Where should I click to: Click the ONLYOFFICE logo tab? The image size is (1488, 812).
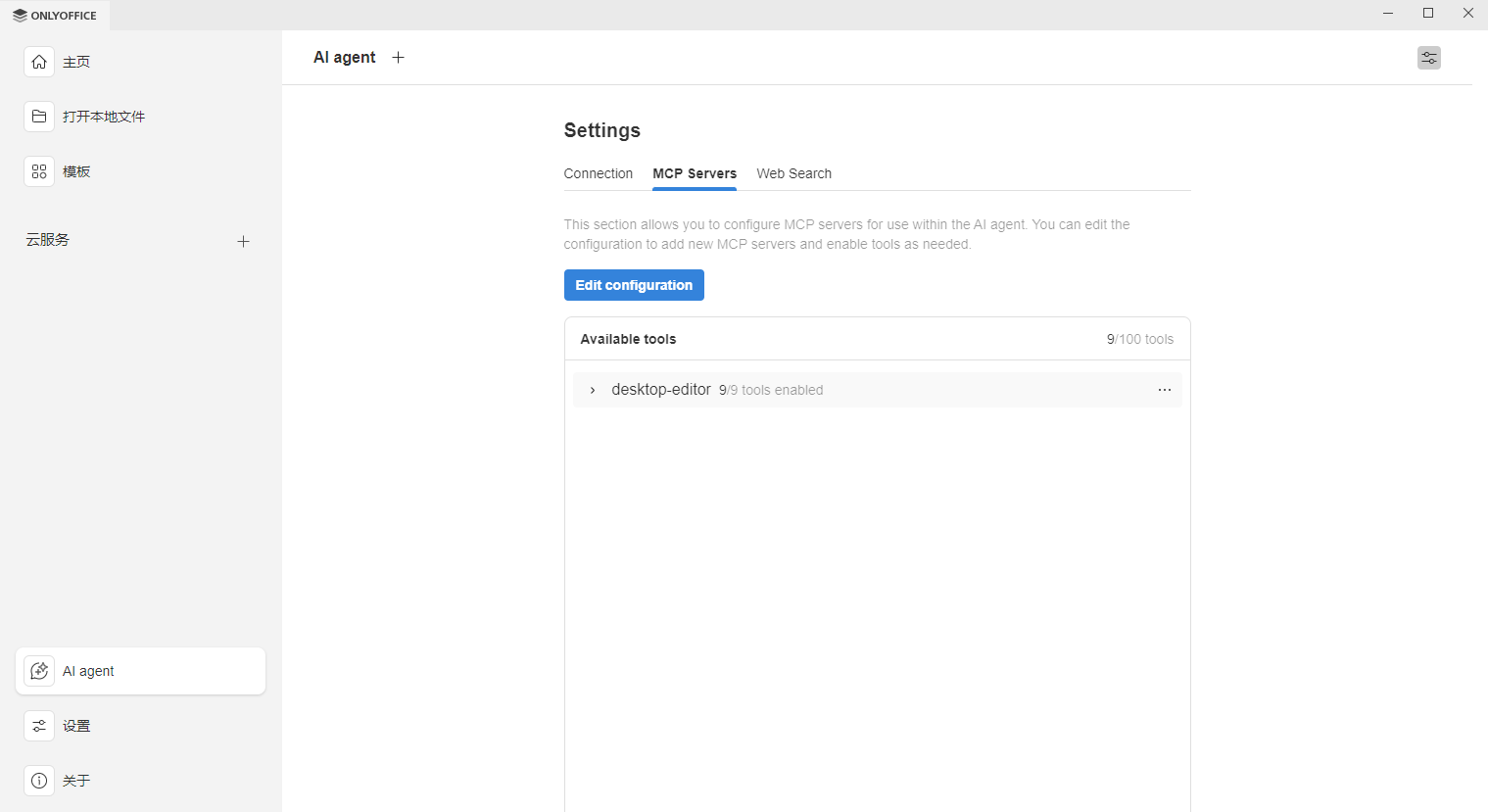pos(55,16)
